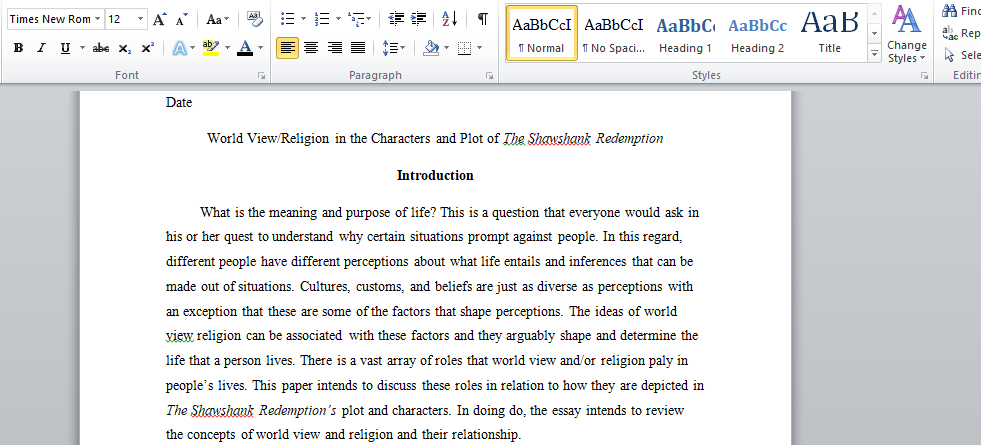Open Font dialog box launcher

pyautogui.click(x=262, y=75)
